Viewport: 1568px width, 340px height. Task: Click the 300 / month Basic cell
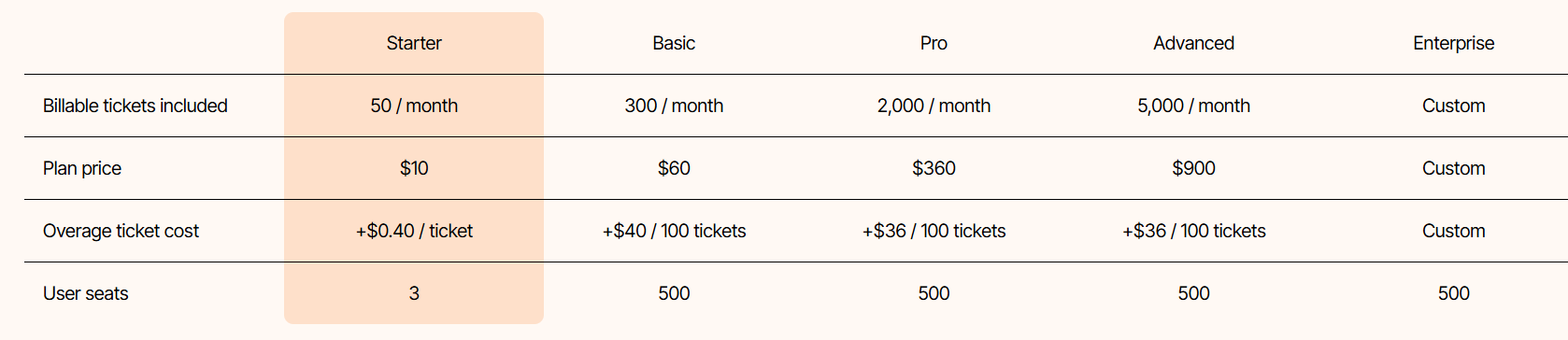(x=674, y=106)
